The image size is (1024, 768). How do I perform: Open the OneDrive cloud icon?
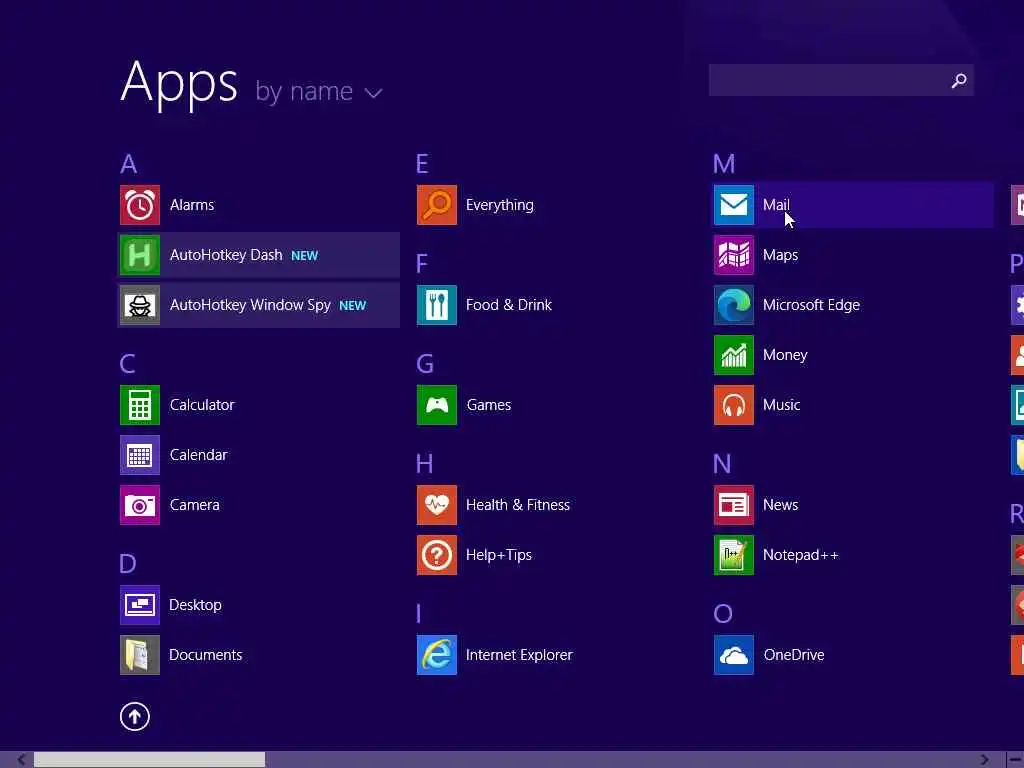point(734,655)
